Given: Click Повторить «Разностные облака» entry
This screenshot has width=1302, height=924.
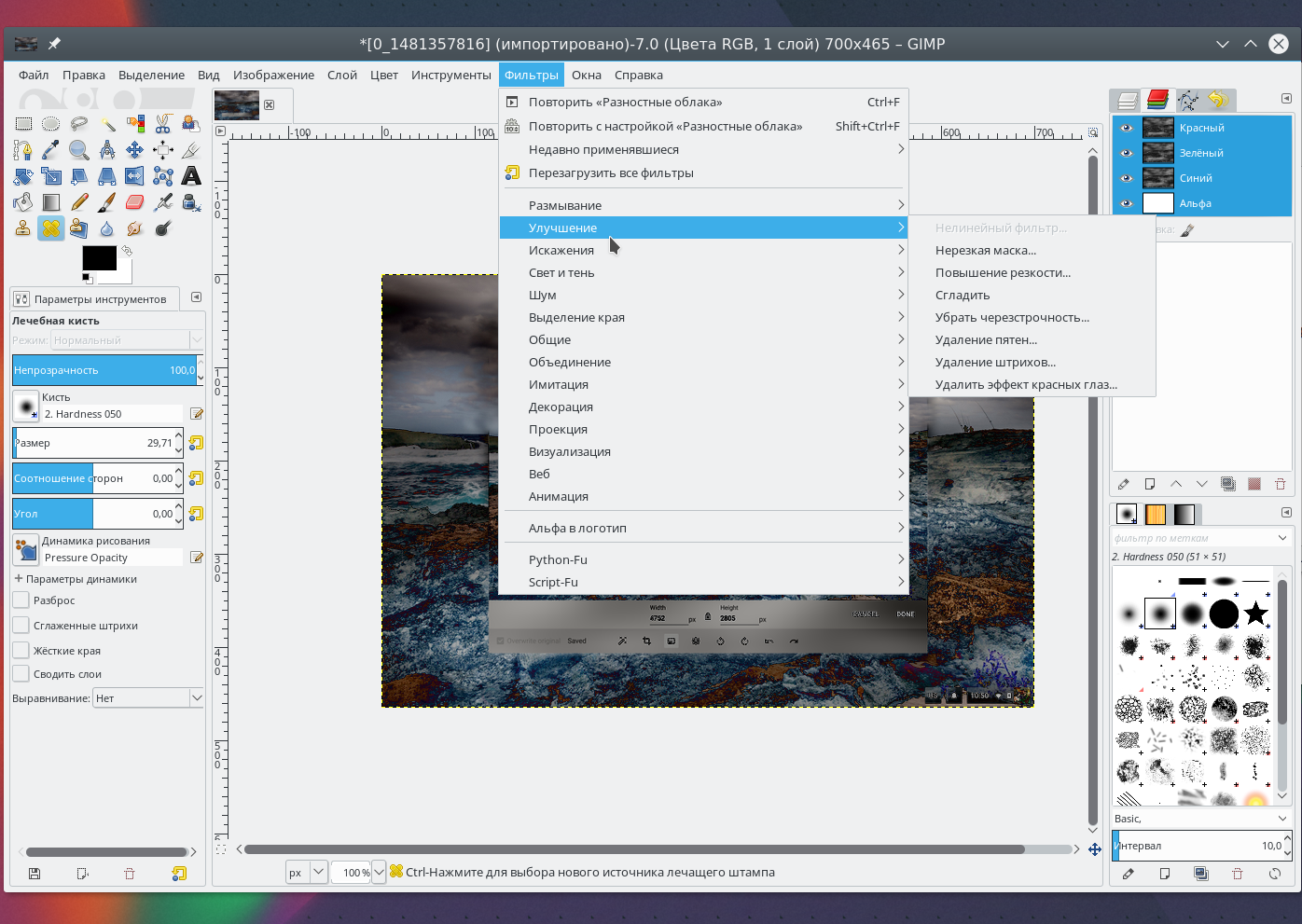Looking at the screenshot, I should (x=703, y=102).
